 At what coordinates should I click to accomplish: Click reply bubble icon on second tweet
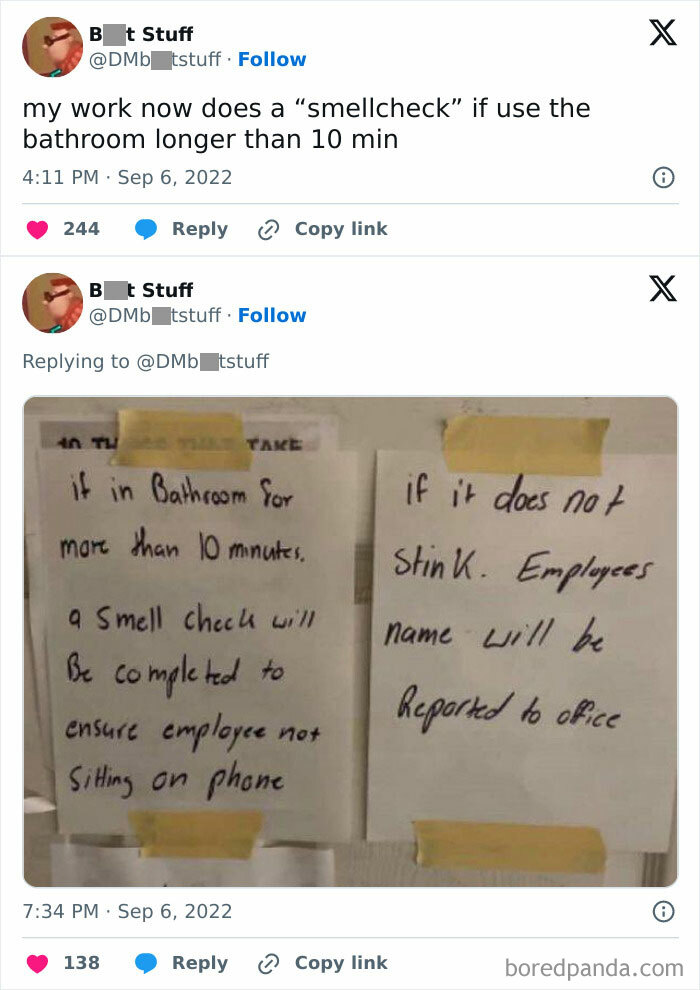coord(146,963)
